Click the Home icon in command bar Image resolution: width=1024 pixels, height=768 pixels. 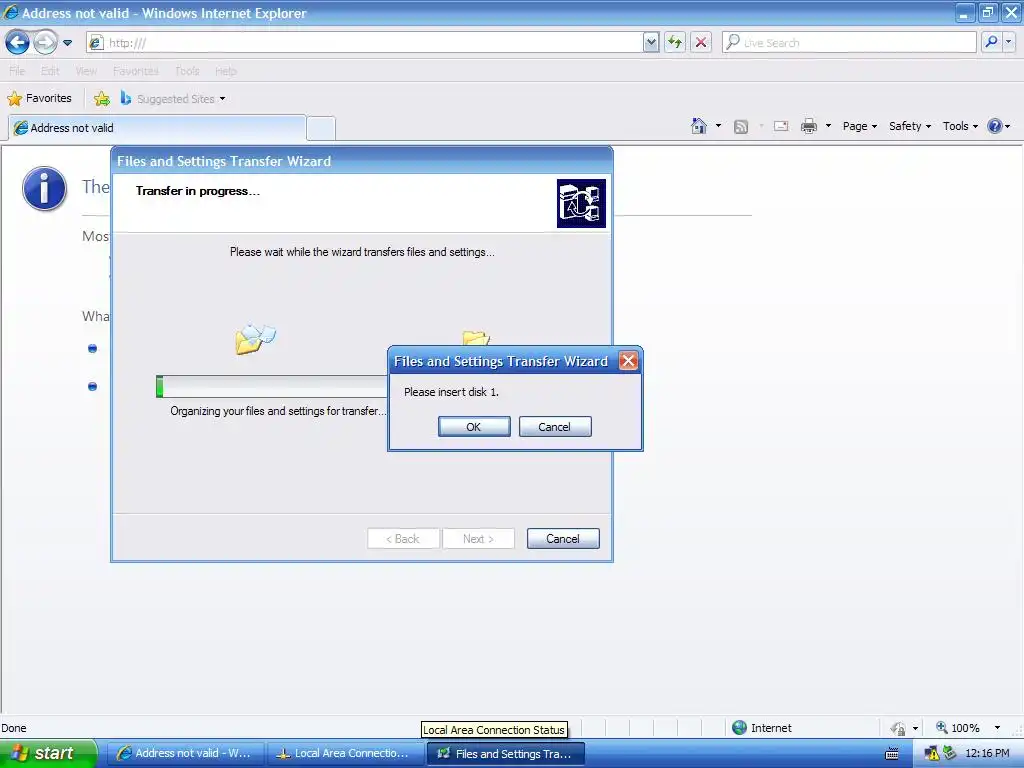pyautogui.click(x=699, y=126)
